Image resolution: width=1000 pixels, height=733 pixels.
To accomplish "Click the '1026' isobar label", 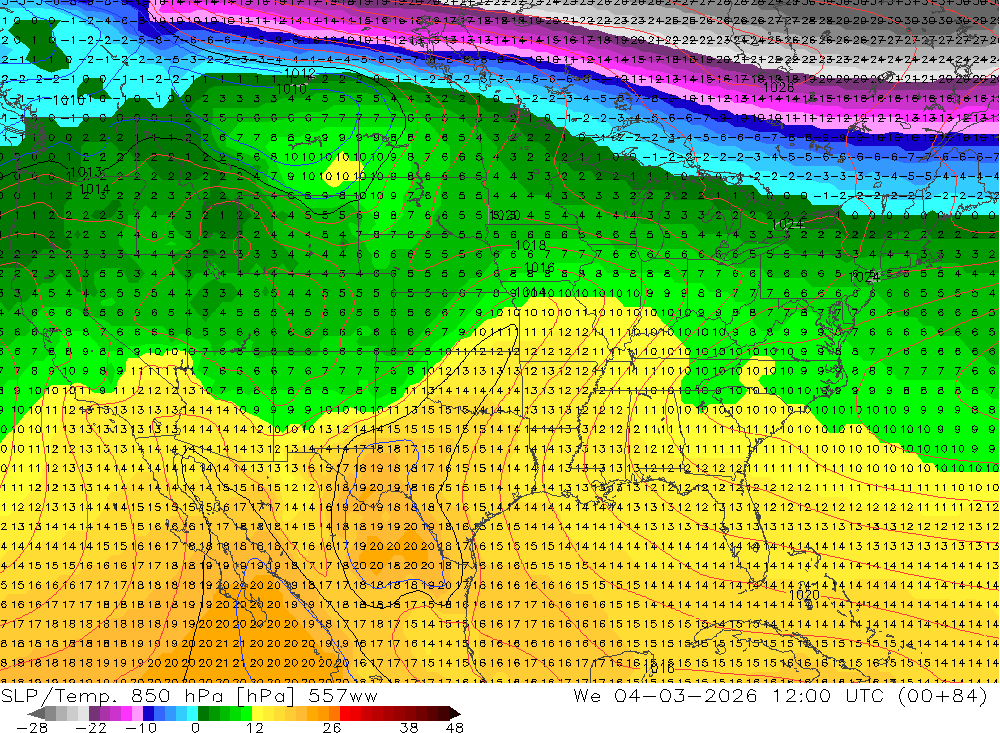I will point(778,87).
